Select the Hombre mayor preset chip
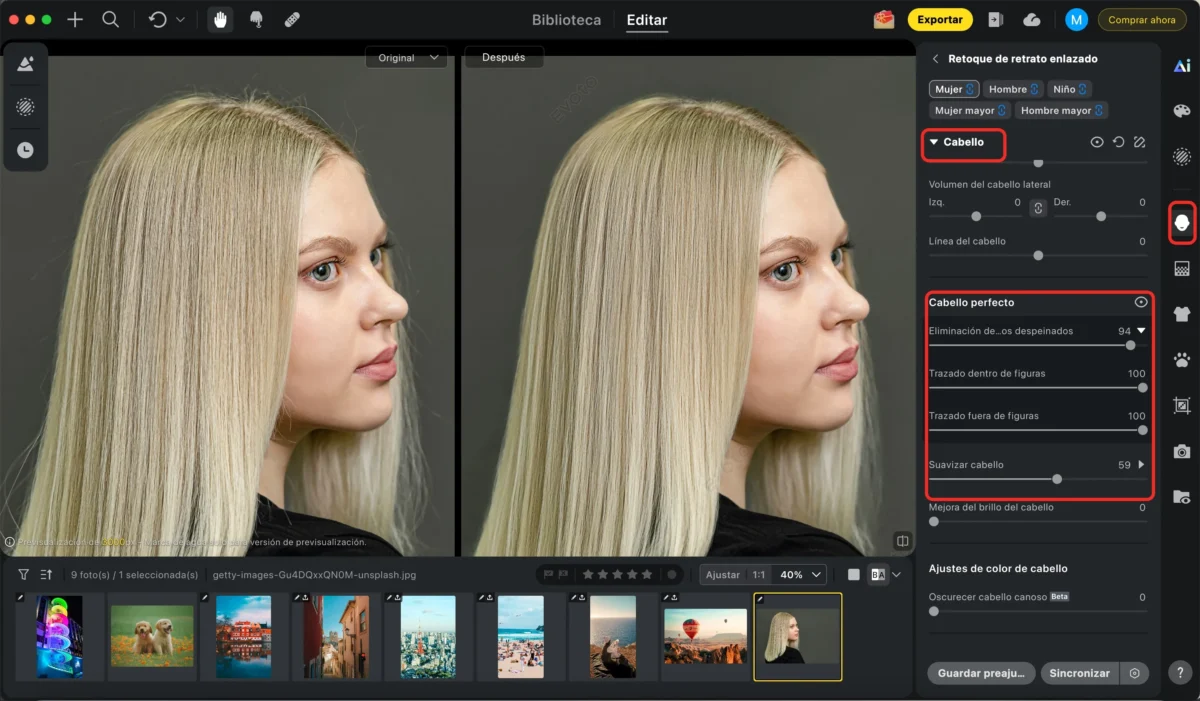This screenshot has height=701, width=1200. [1061, 110]
